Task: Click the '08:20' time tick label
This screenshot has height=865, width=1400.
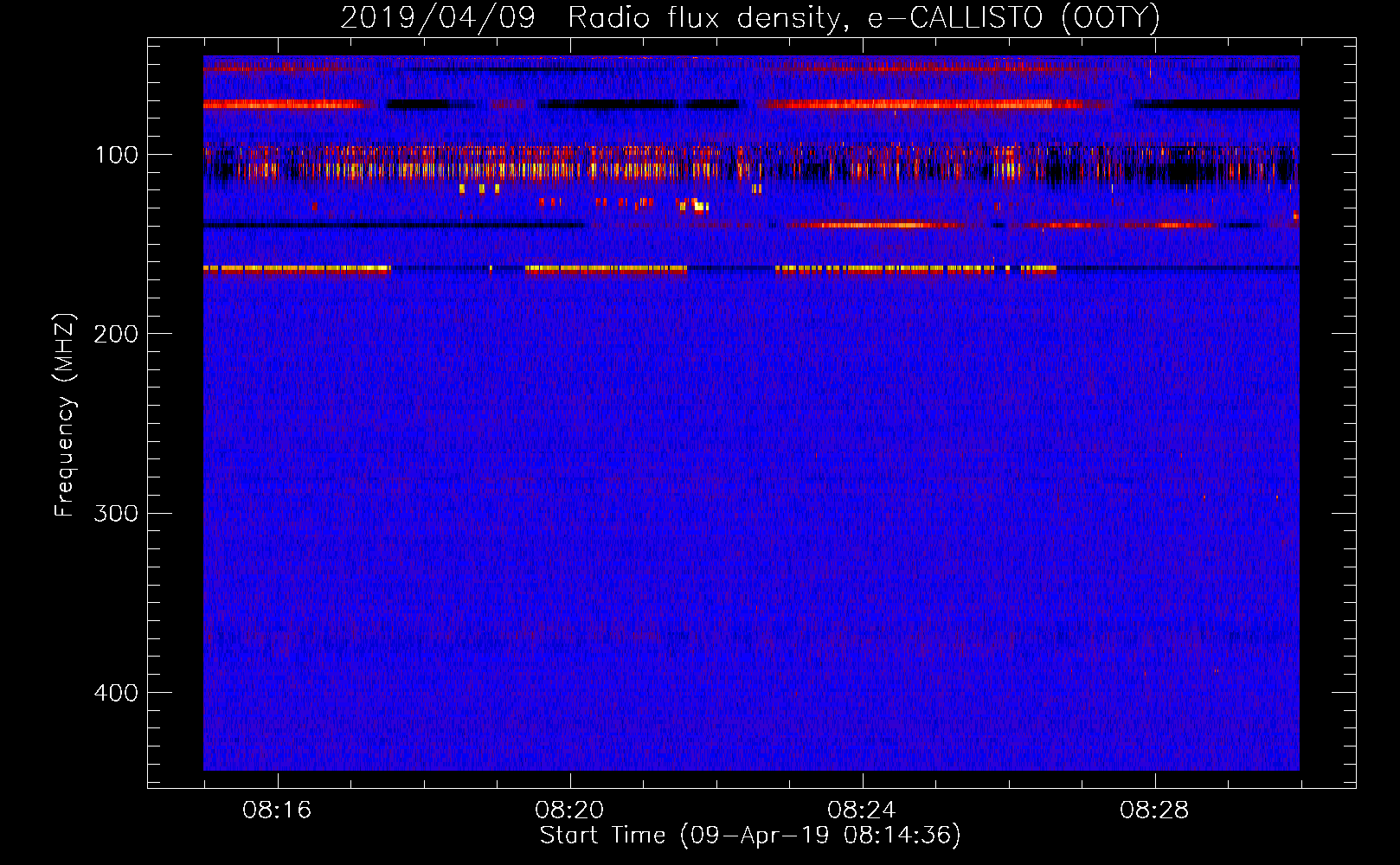Action: pos(569,811)
